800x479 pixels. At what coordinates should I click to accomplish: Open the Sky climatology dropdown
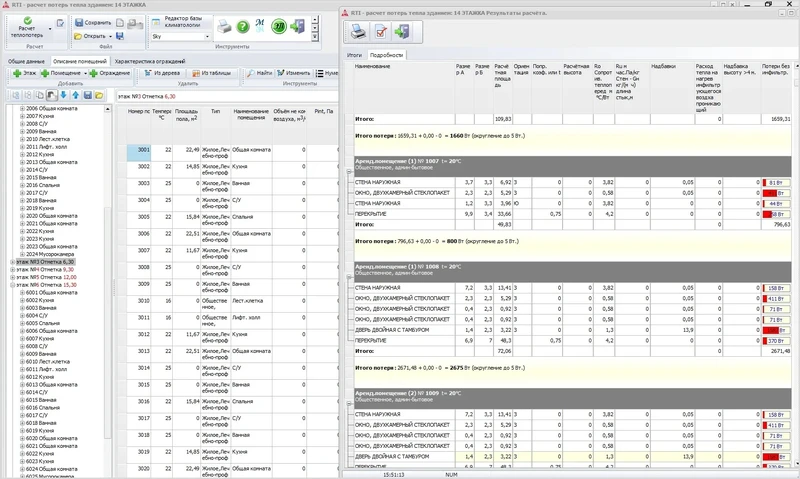pyautogui.click(x=206, y=36)
